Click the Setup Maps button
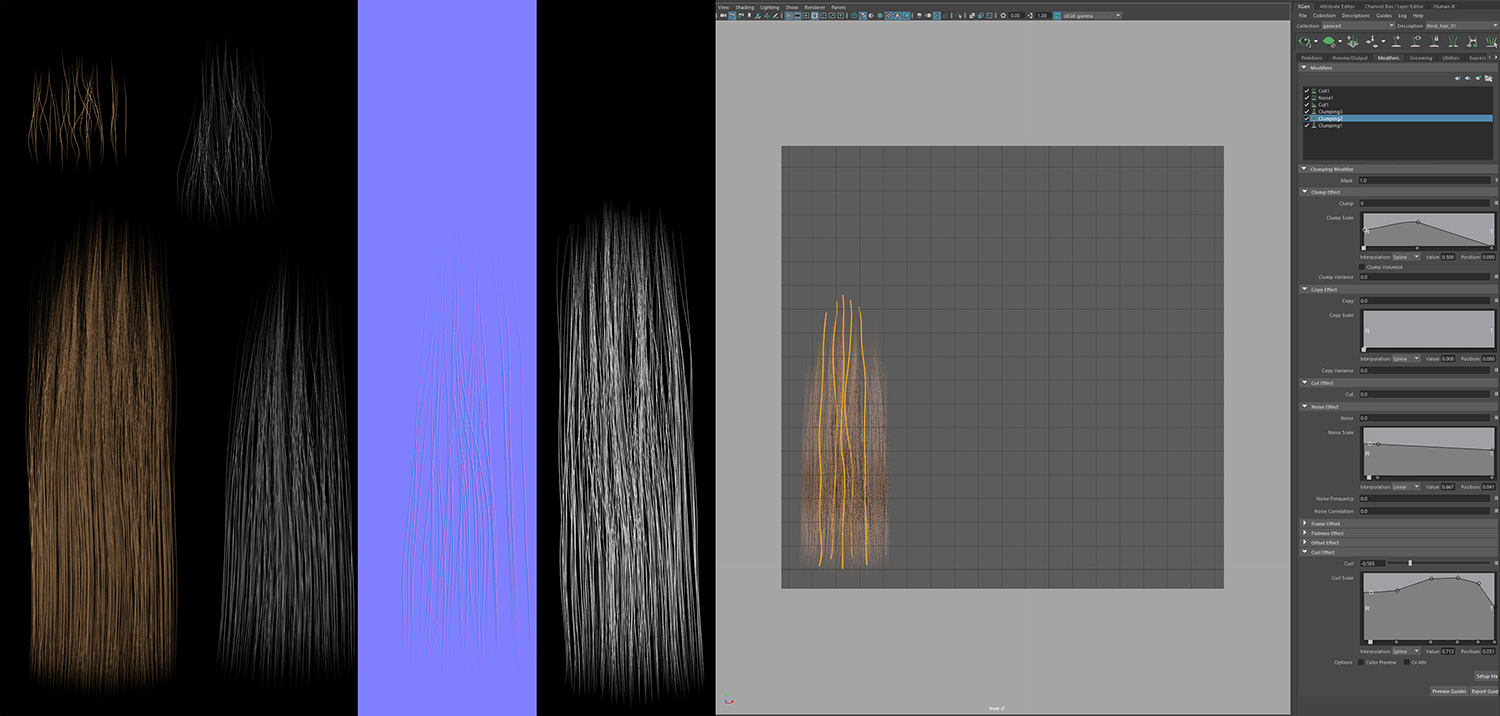The width and height of the screenshot is (1500, 716). (x=1487, y=676)
